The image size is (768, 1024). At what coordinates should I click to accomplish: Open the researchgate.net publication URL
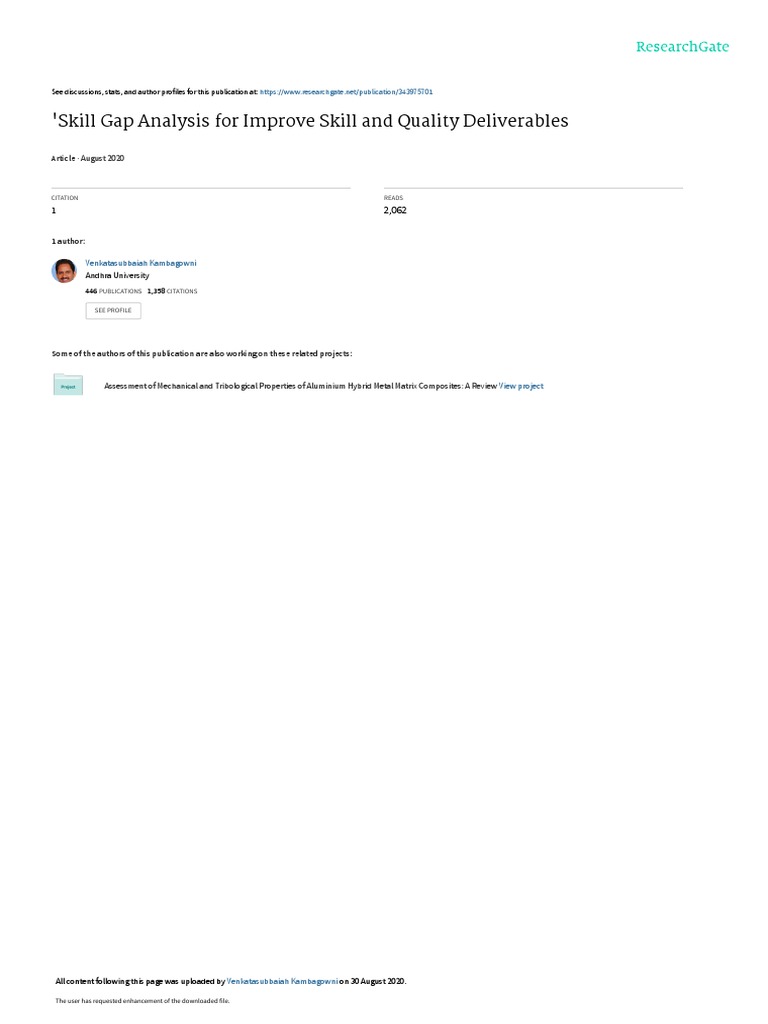346,92
